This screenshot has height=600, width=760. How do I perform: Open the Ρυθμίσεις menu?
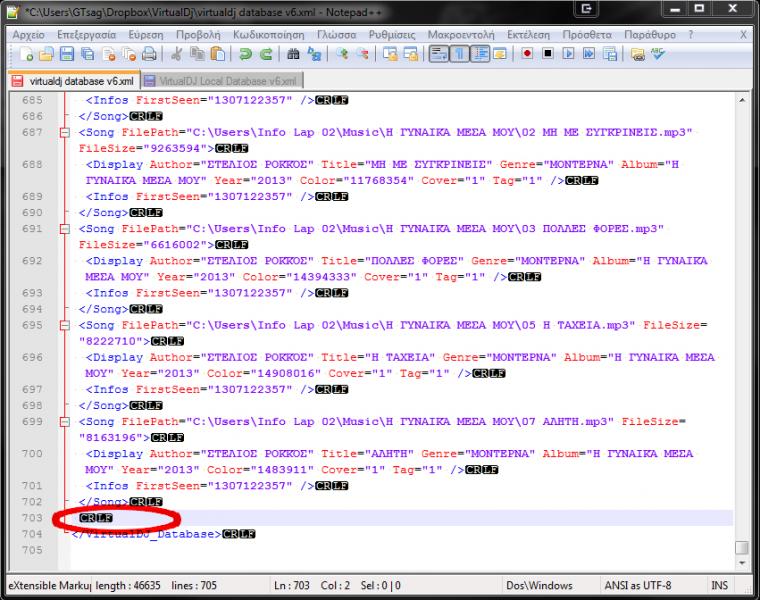tap(392, 35)
